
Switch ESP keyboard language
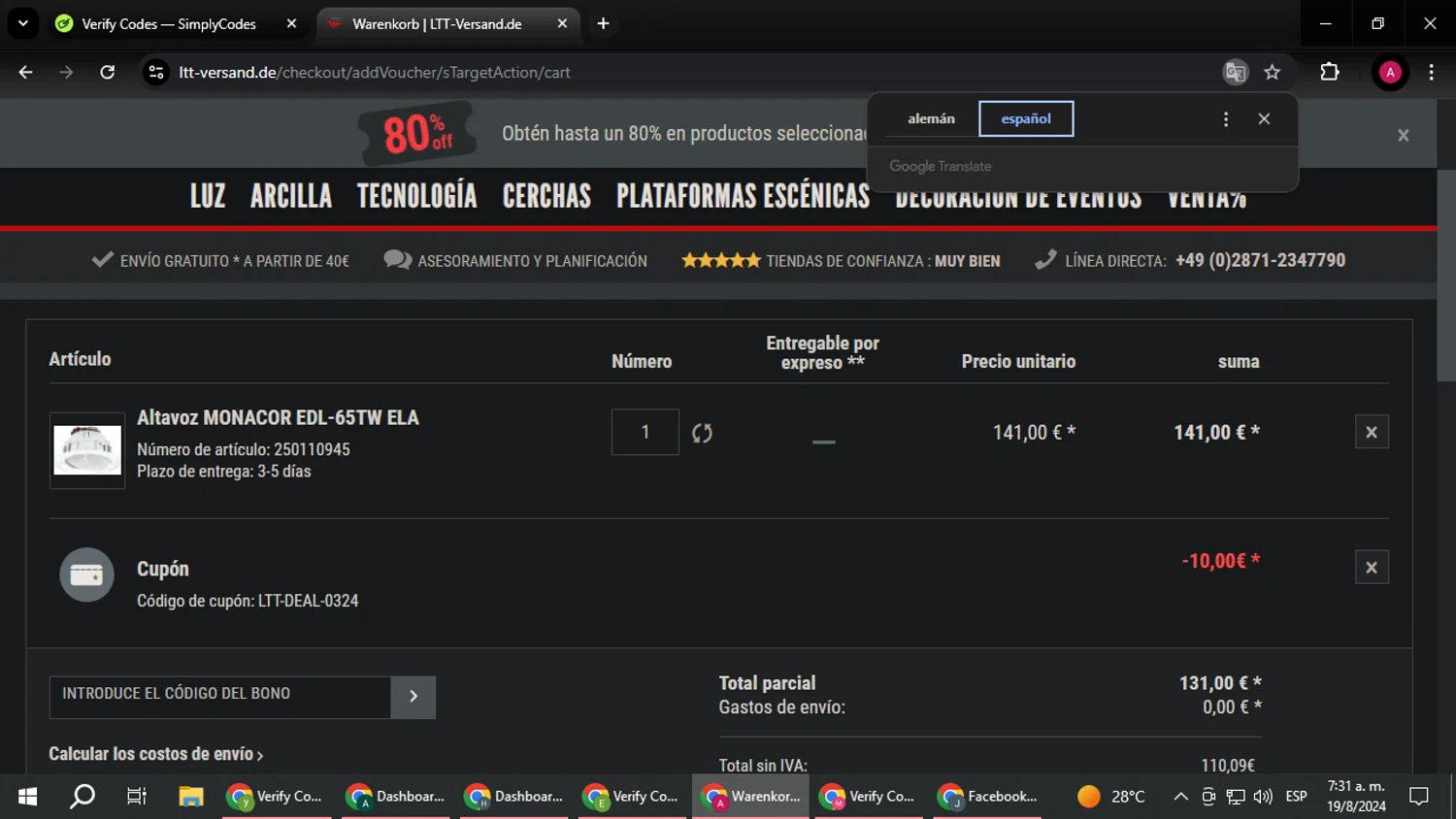(x=1296, y=797)
